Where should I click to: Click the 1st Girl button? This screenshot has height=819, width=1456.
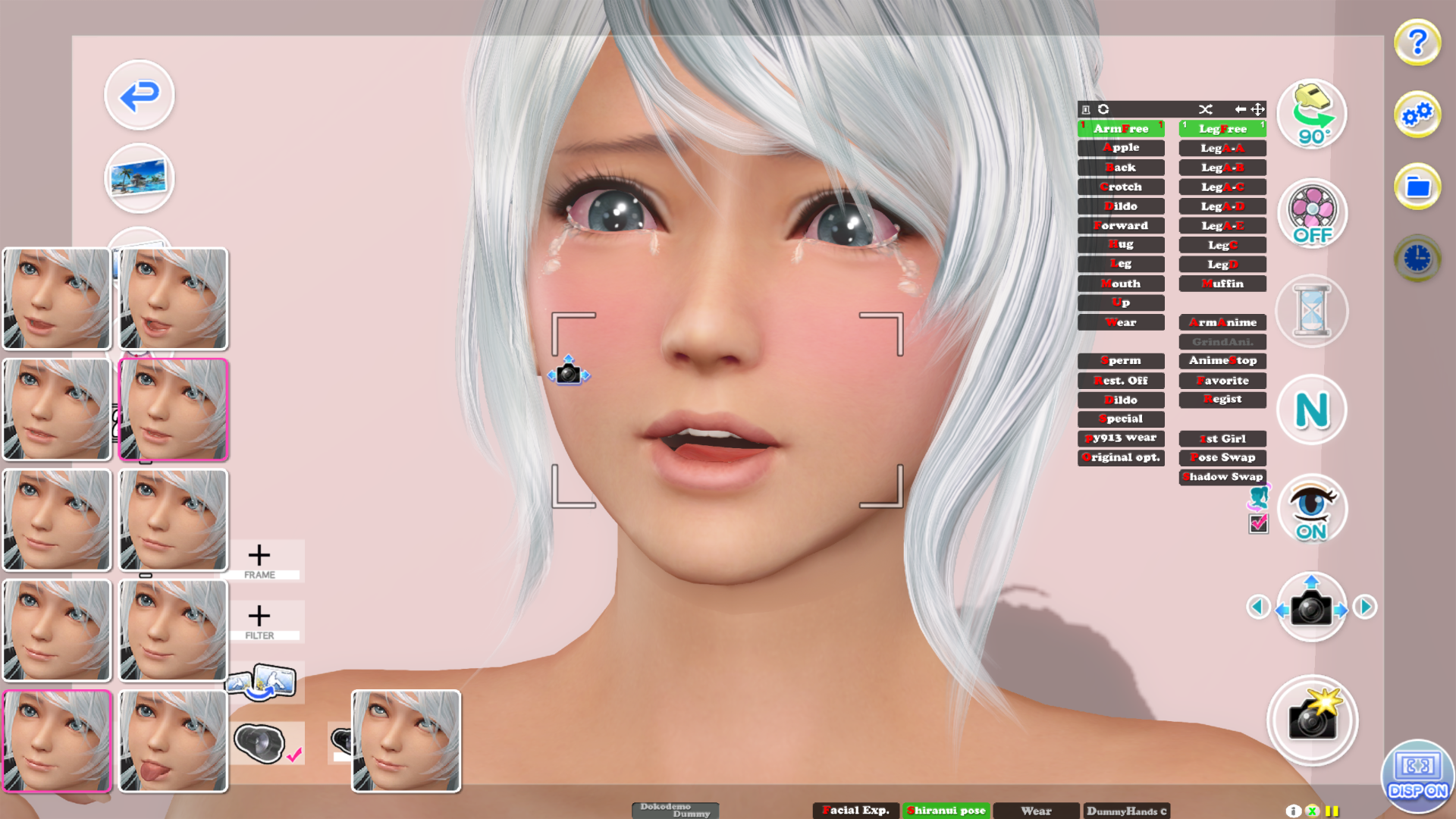point(1222,438)
